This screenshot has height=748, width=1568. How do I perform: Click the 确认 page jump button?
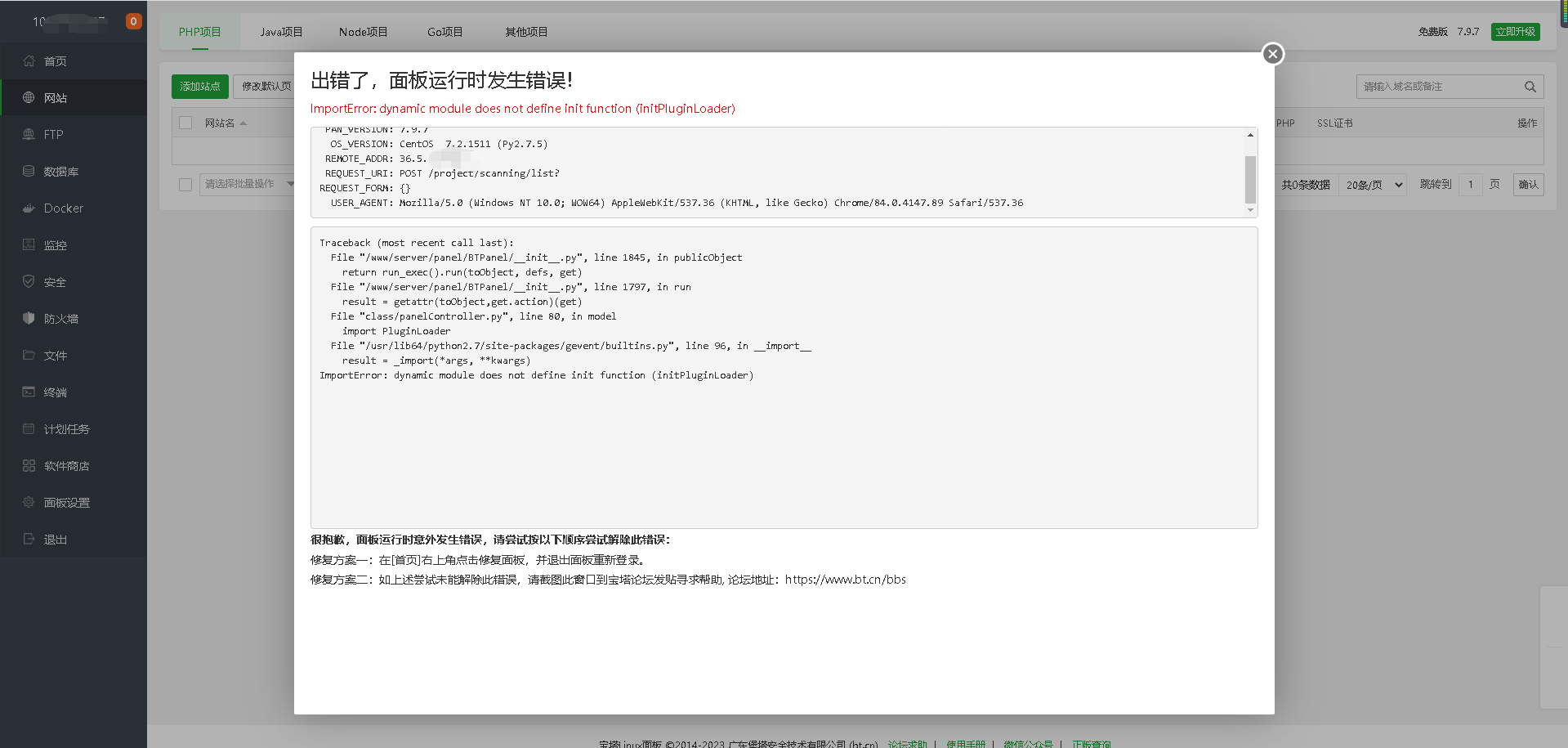(1529, 185)
